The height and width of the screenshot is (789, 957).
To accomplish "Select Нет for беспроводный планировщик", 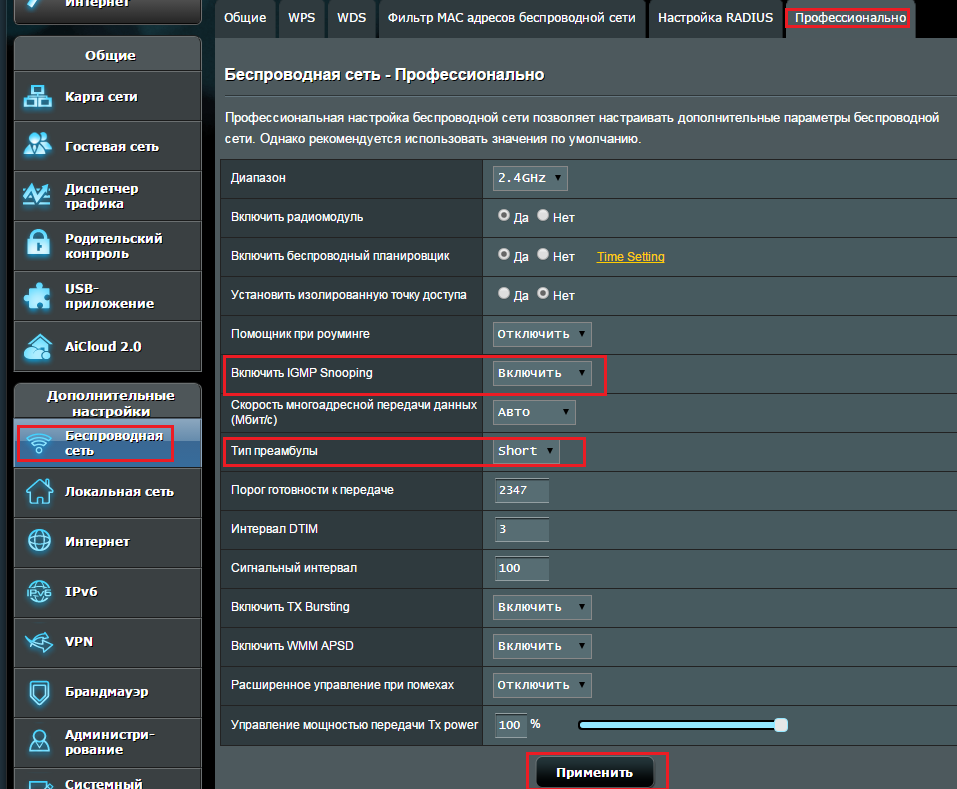I will pyautogui.click(x=543, y=255).
